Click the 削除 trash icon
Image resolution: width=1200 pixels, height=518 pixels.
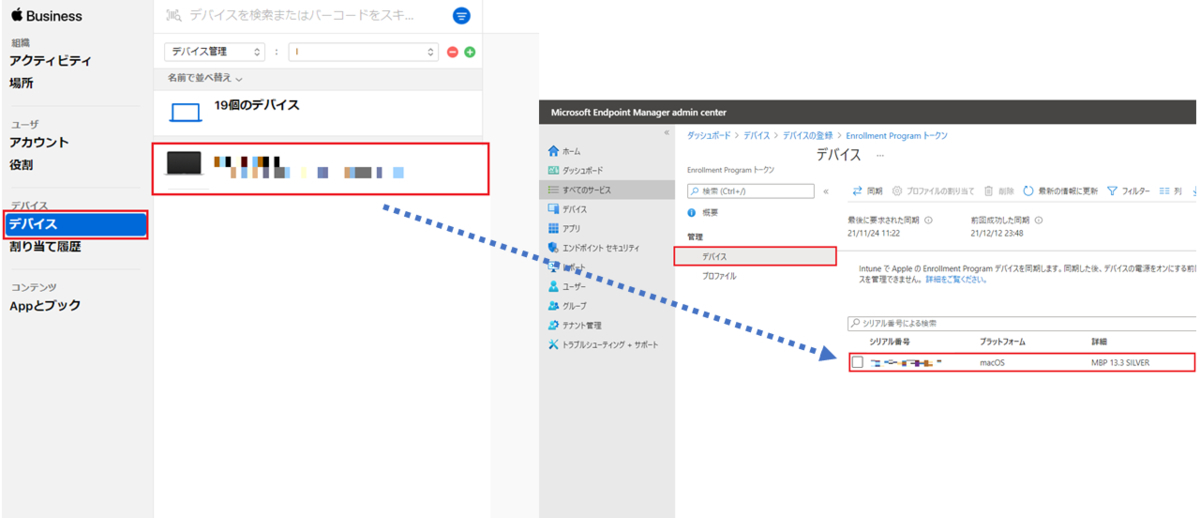(x=988, y=190)
